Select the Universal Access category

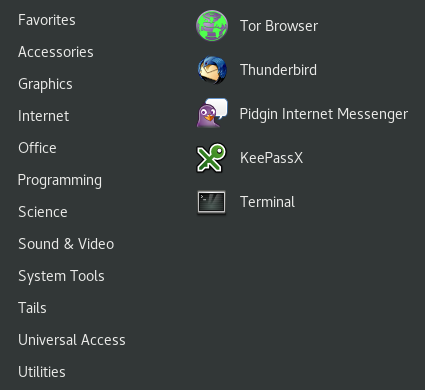click(72, 340)
